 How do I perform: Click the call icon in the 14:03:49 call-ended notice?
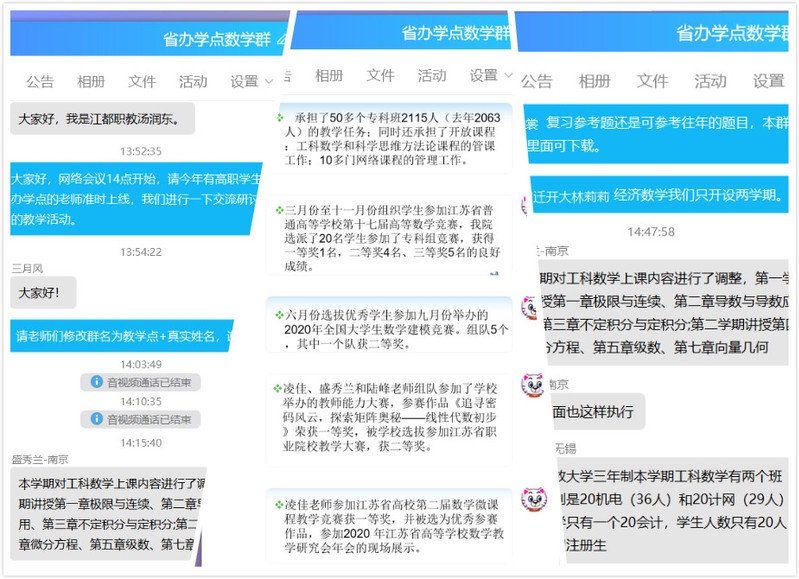[98, 382]
